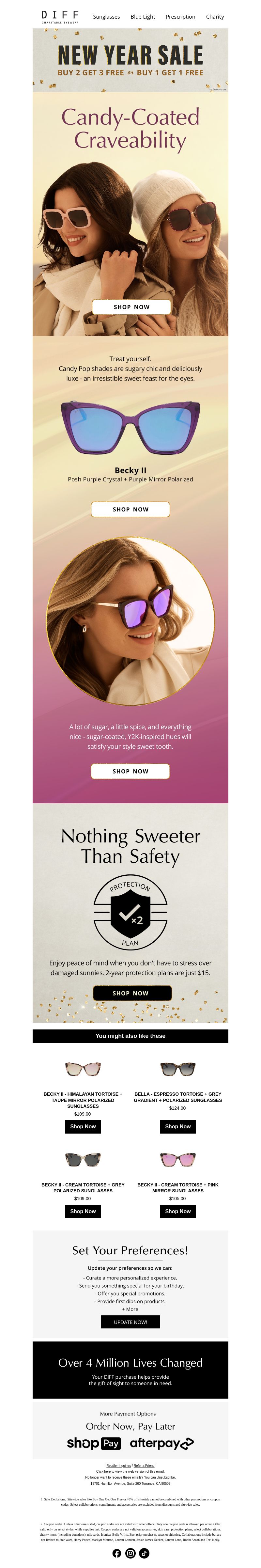Image resolution: width=261 pixels, height=1568 pixels.
Task: Click the New Year Sale banner
Action: [x=130, y=60]
